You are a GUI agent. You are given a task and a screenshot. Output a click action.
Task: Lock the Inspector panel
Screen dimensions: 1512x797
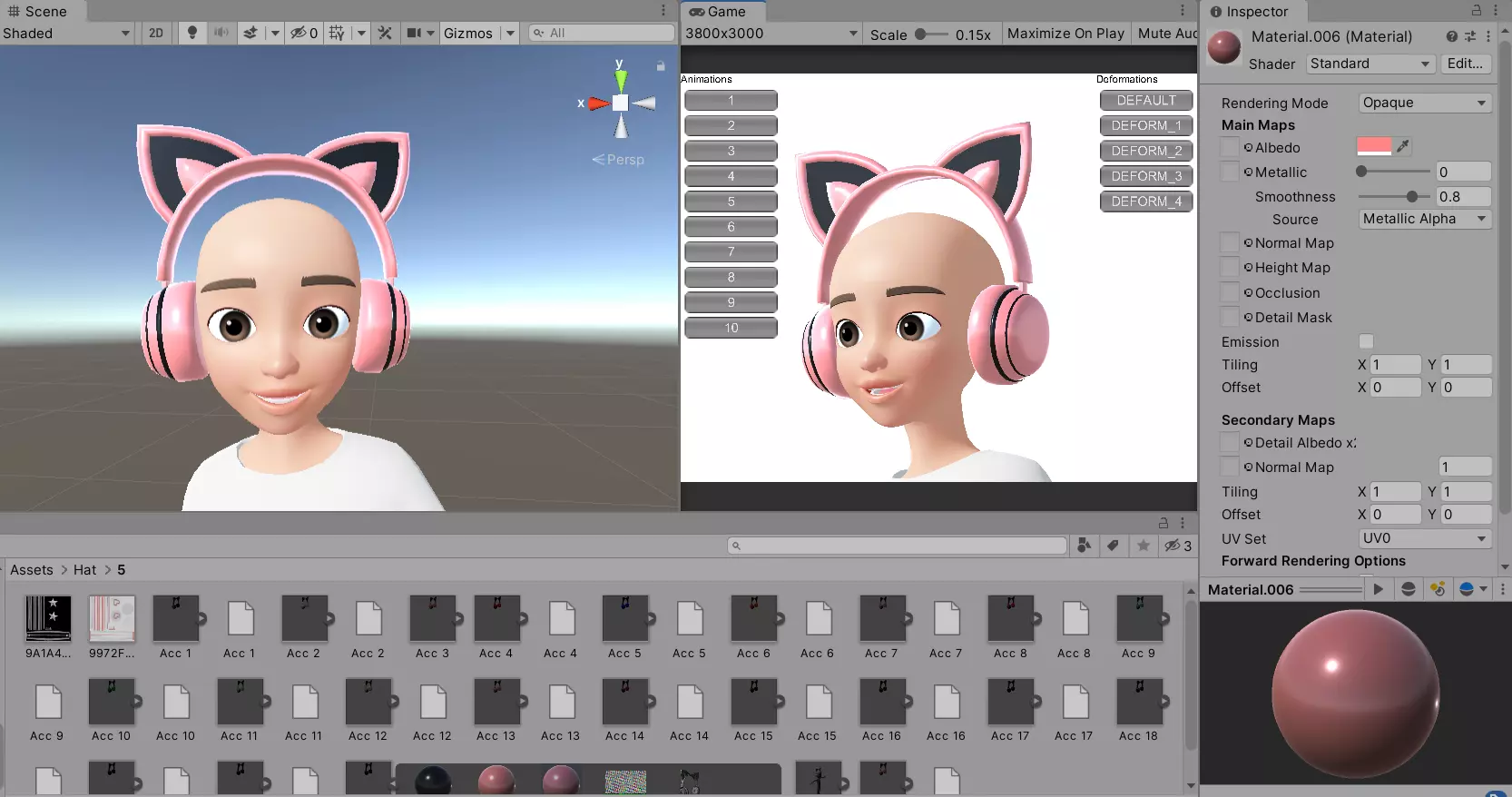pyautogui.click(x=1477, y=11)
